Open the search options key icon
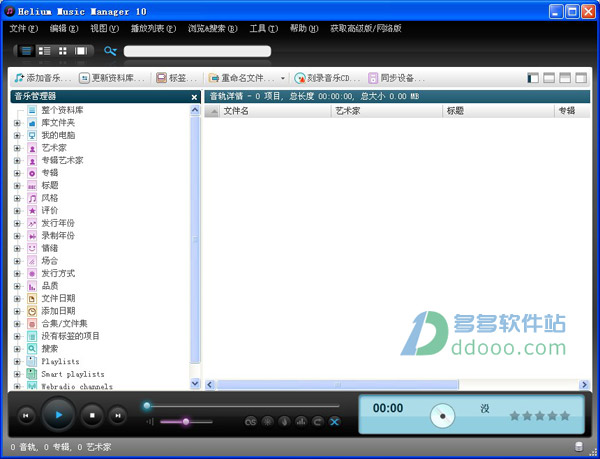Image resolution: width=600 pixels, height=459 pixels. point(110,51)
